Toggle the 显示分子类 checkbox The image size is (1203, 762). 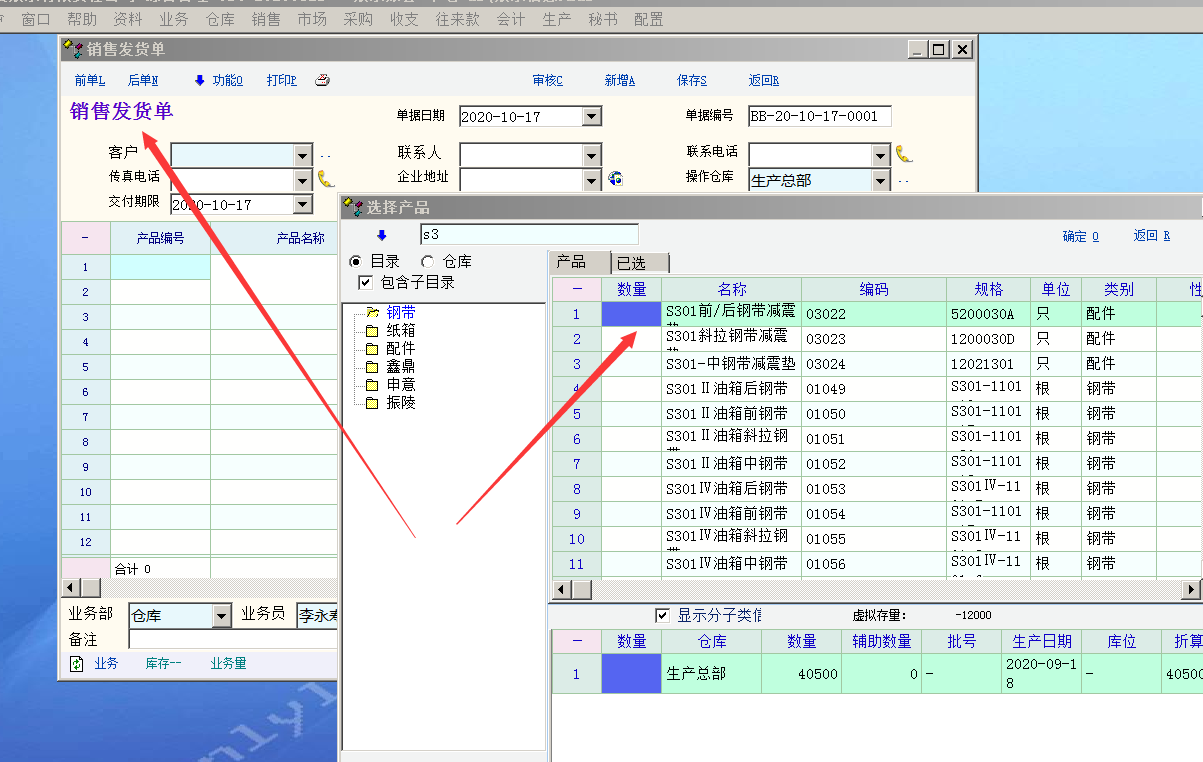662,615
